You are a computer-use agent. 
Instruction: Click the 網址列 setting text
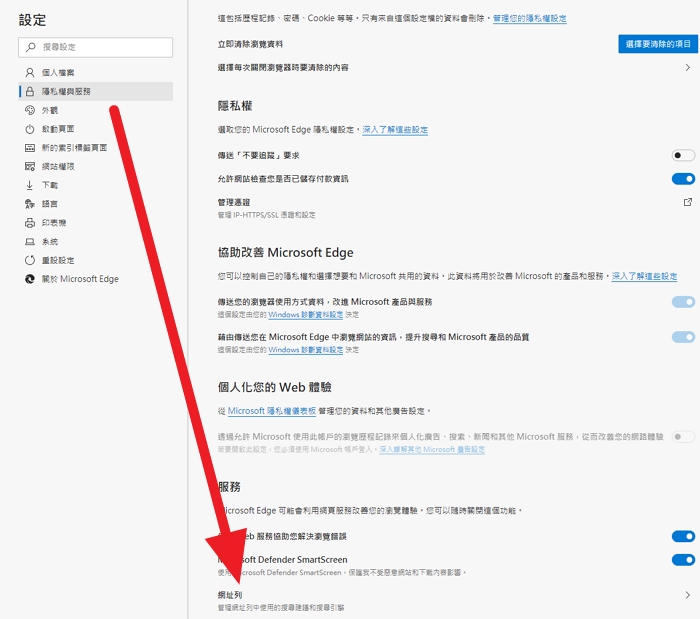click(x=230, y=595)
